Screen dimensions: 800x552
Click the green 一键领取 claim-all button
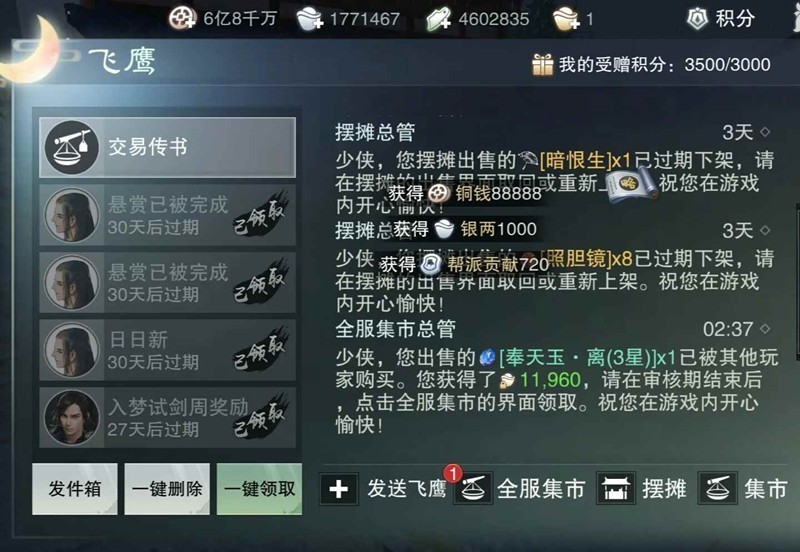tap(259, 489)
